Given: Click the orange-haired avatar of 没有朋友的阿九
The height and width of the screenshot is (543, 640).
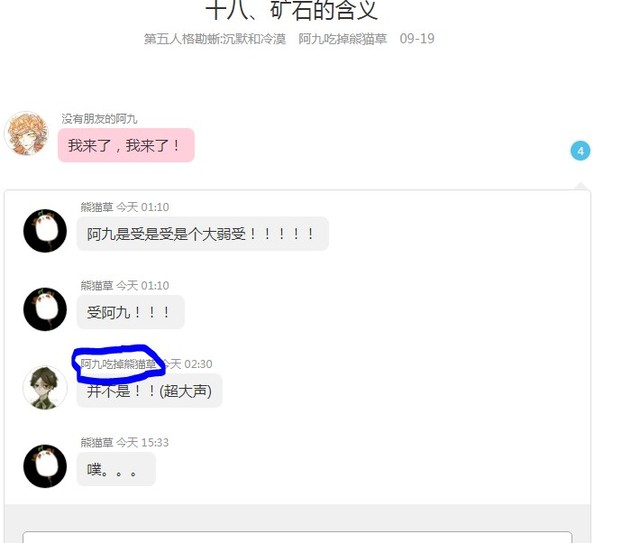Looking at the screenshot, I should click(x=27, y=134).
